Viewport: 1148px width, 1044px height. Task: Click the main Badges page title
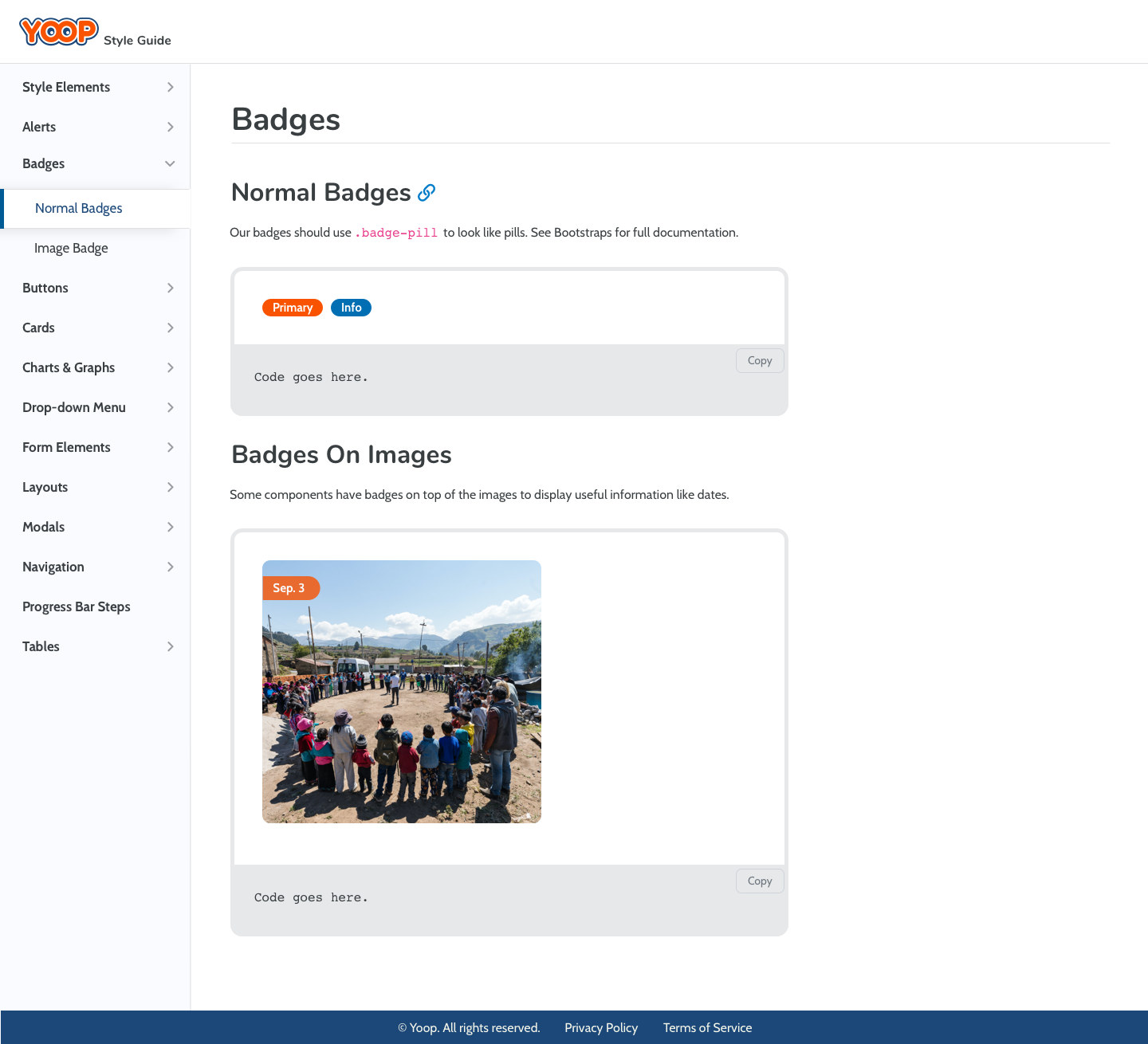point(286,120)
